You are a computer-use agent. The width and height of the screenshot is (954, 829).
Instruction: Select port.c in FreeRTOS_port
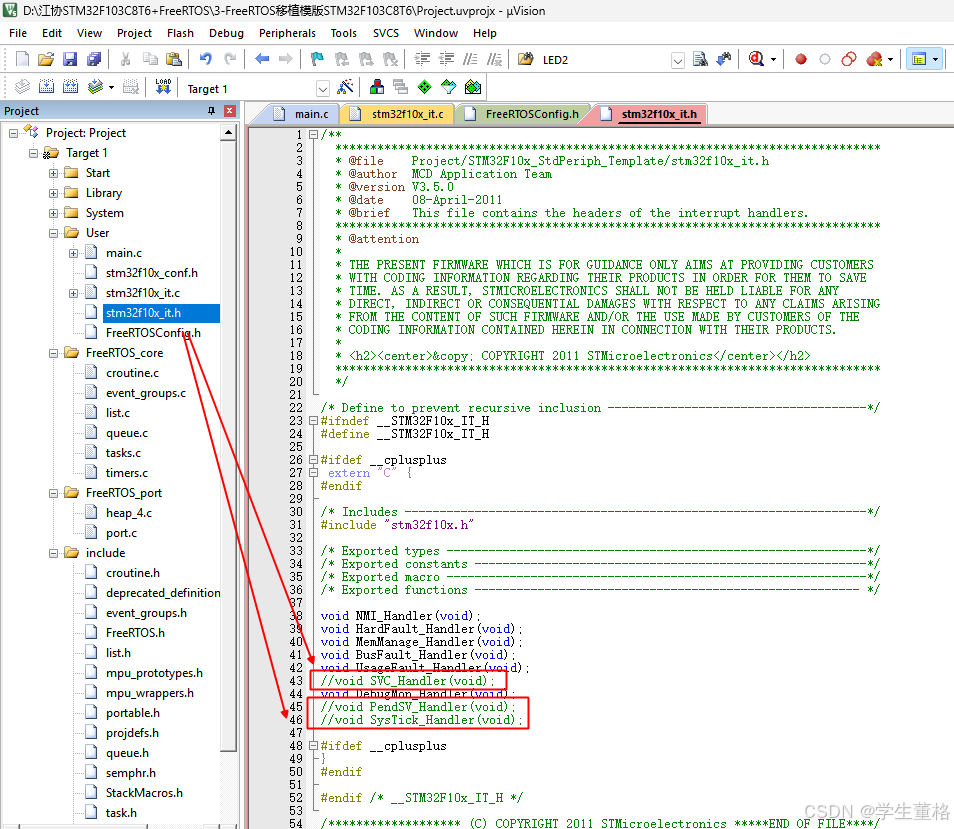click(121, 533)
